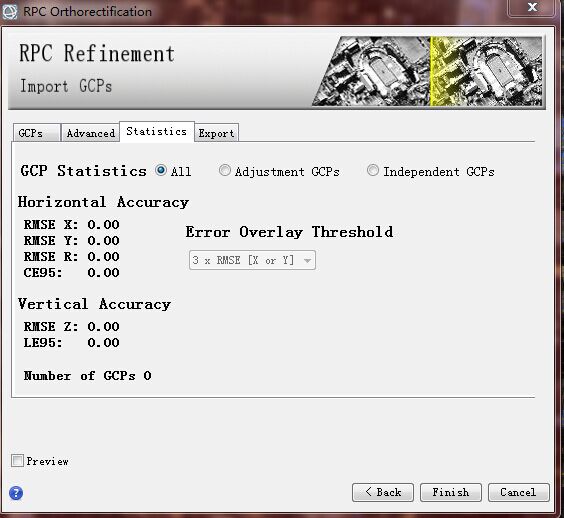This screenshot has width=564, height=518.
Task: Enable the Preview checkbox
Action: click(x=17, y=460)
